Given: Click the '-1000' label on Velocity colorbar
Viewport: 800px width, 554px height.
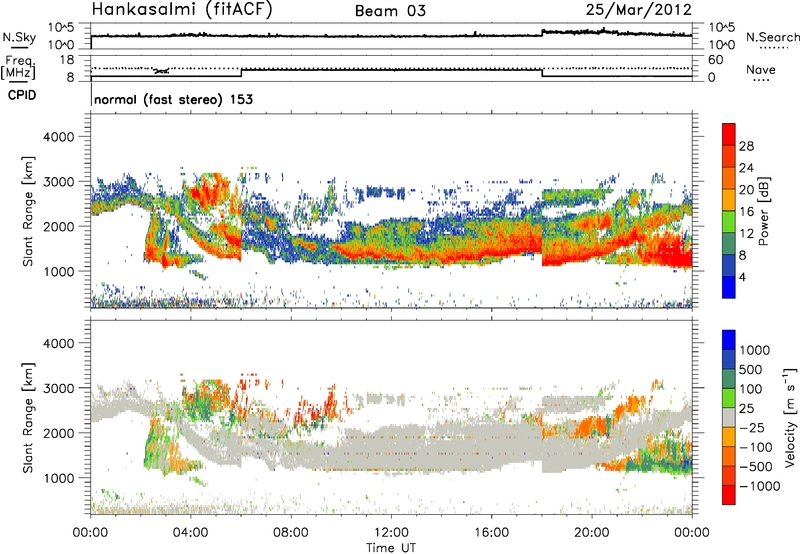Looking at the screenshot, I should click(759, 486).
